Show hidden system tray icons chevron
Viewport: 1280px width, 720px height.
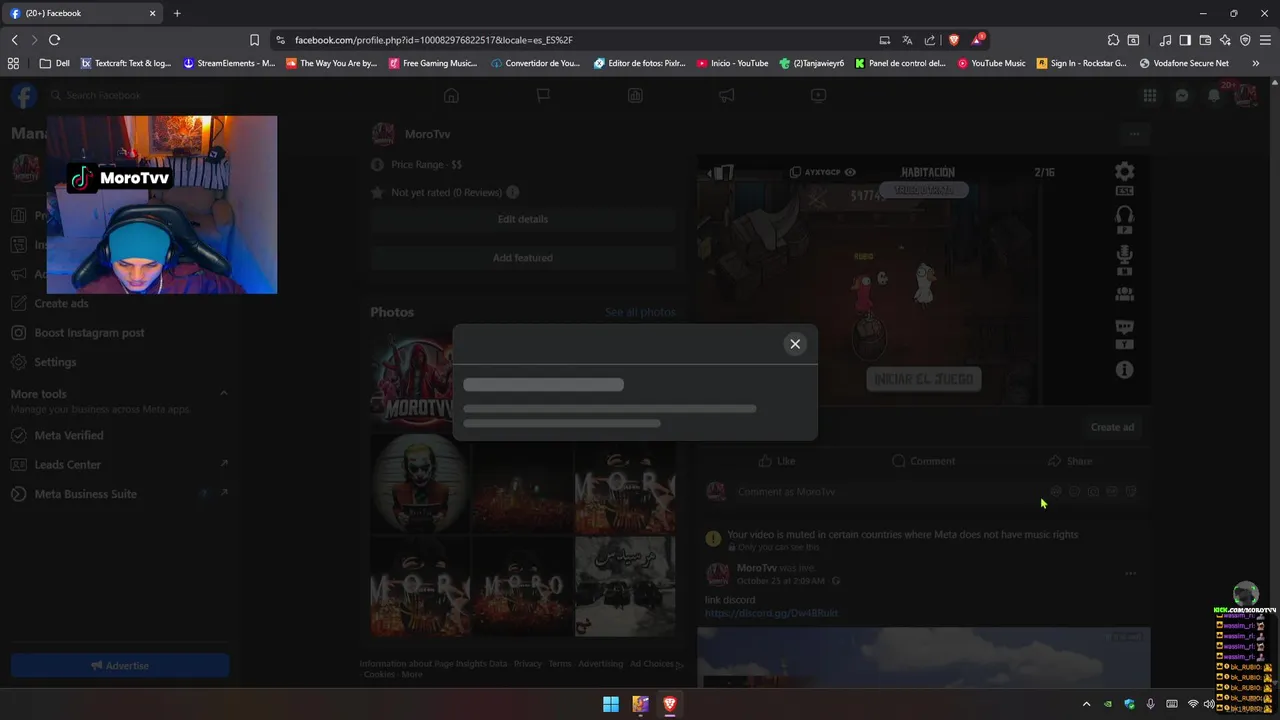point(1086,704)
